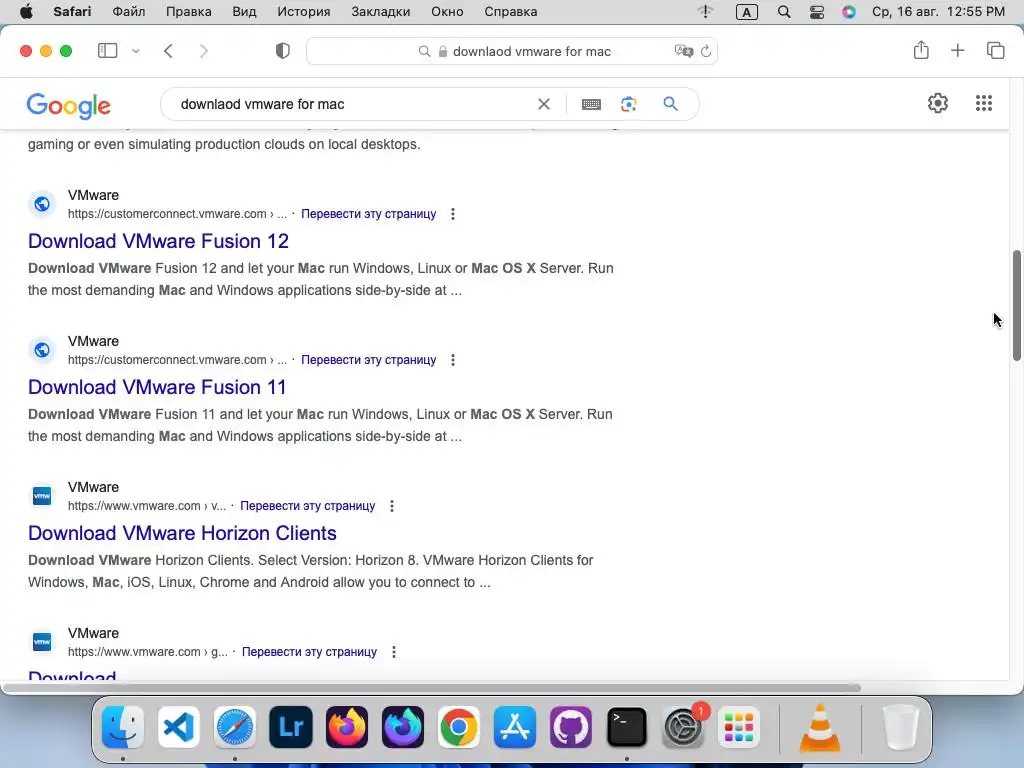
Task: Open more options for Horizon Clients result
Action: 392,506
